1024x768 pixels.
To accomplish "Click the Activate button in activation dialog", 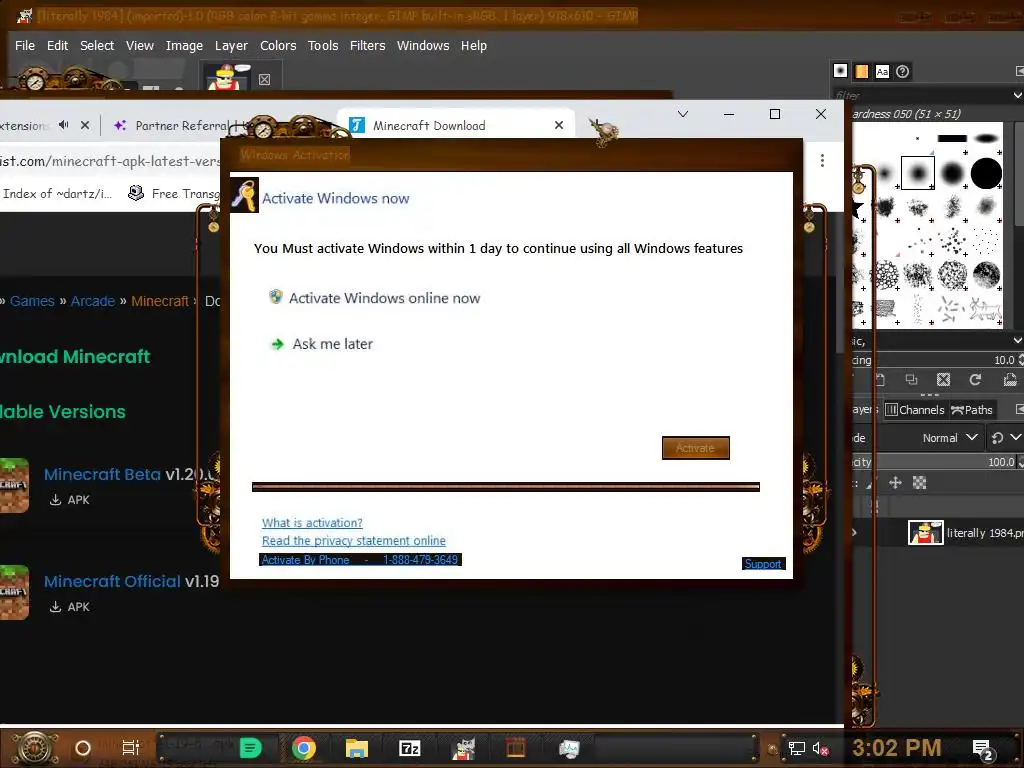I will pyautogui.click(x=696, y=448).
